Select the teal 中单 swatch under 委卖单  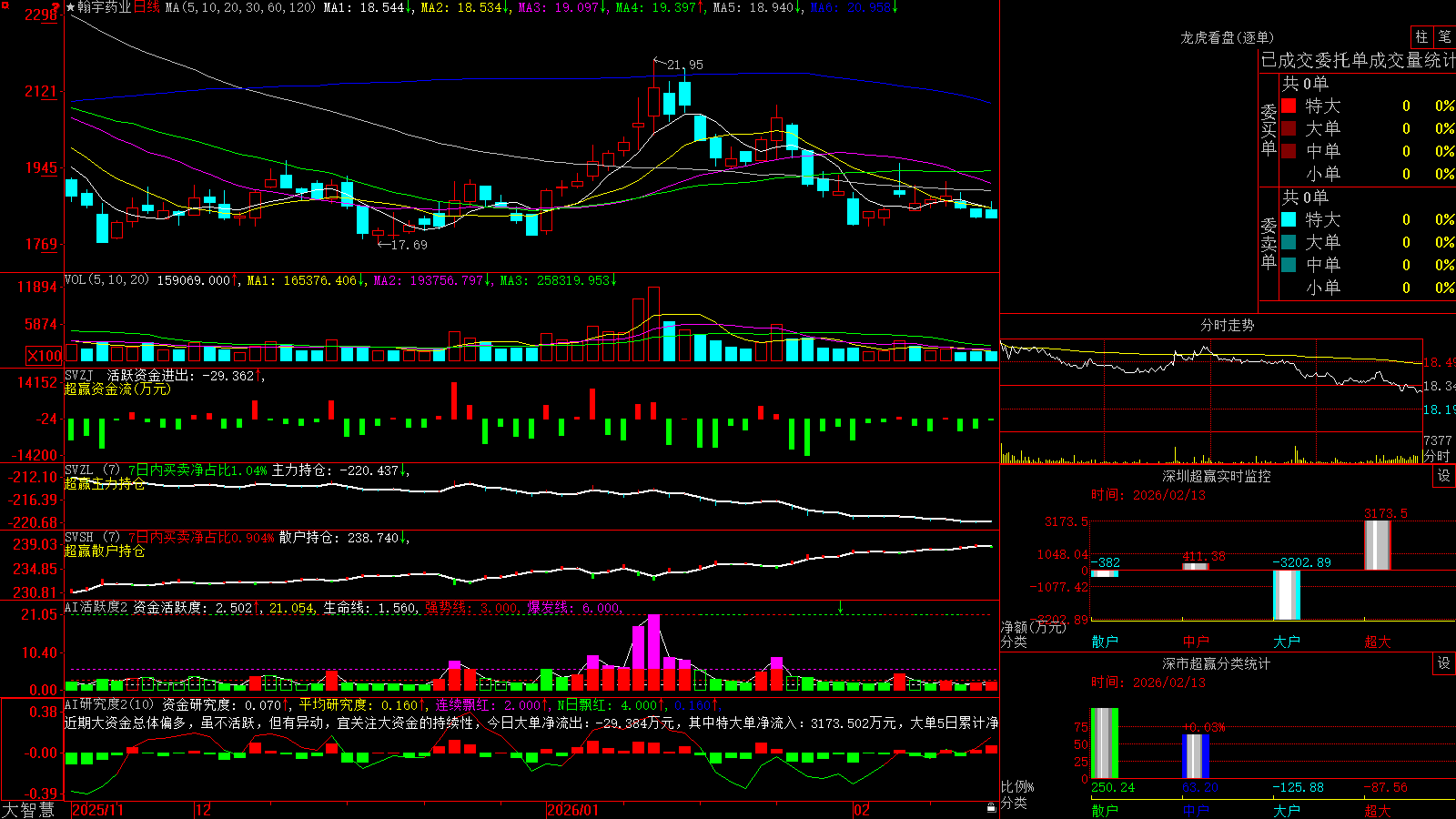[x=1289, y=265]
